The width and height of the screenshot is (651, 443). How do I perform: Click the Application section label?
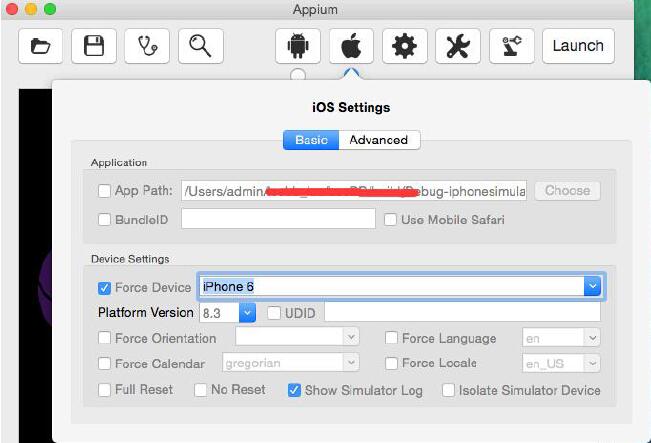(119, 163)
